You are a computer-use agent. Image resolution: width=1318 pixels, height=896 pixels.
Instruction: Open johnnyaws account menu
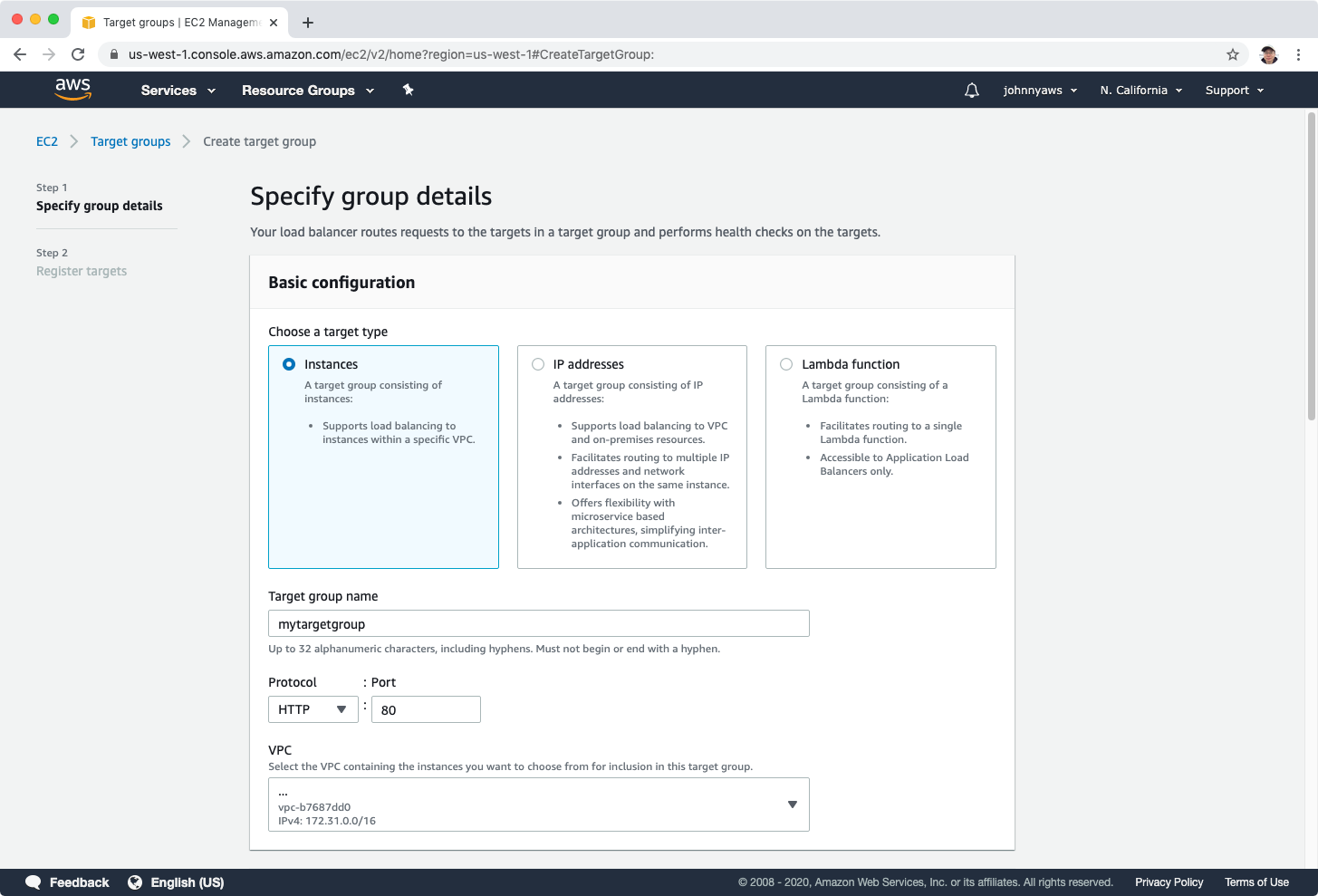[x=1040, y=91]
